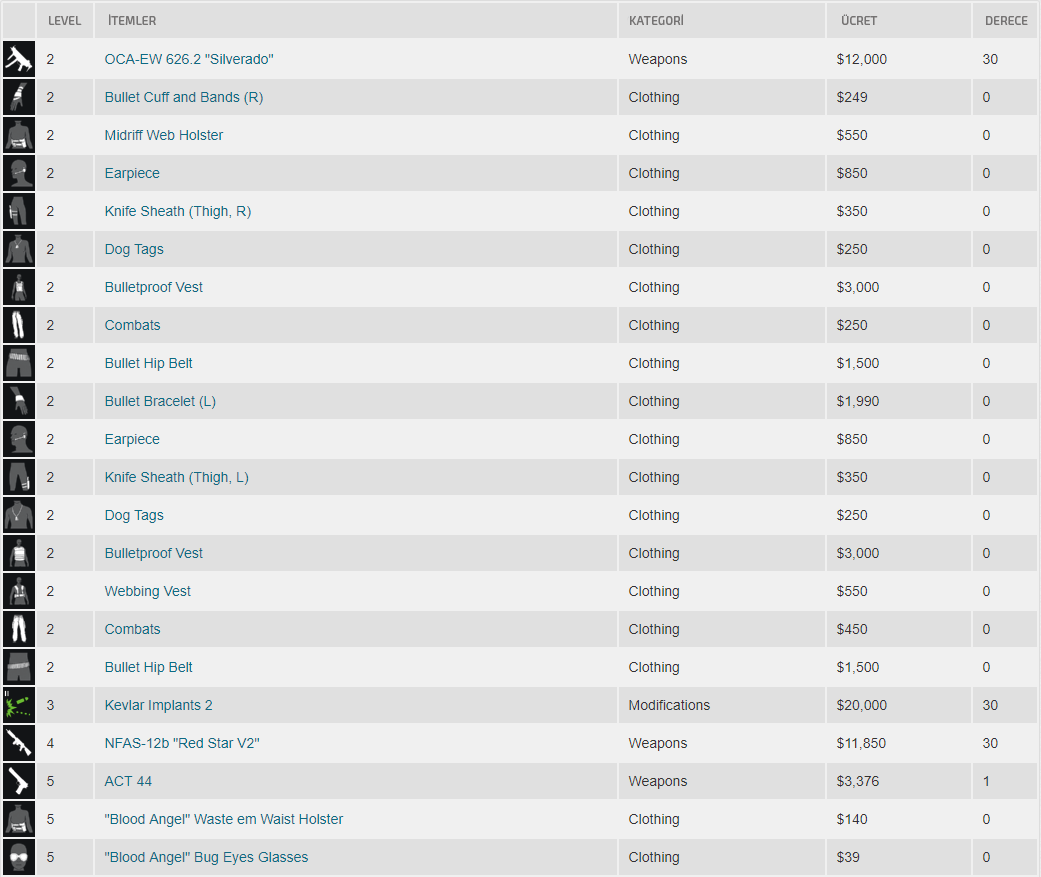Click the NFAS-12b Red Star V2 shotgun icon
This screenshot has width=1041, height=877.
click(19, 743)
